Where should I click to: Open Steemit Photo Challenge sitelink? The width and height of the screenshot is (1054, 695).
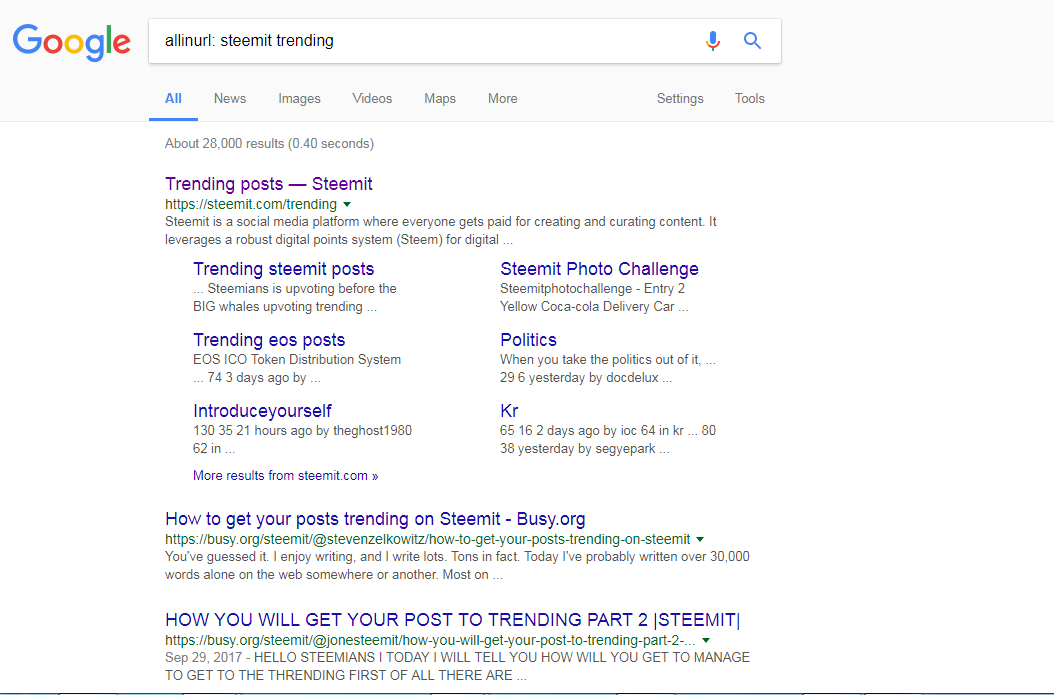coord(599,269)
